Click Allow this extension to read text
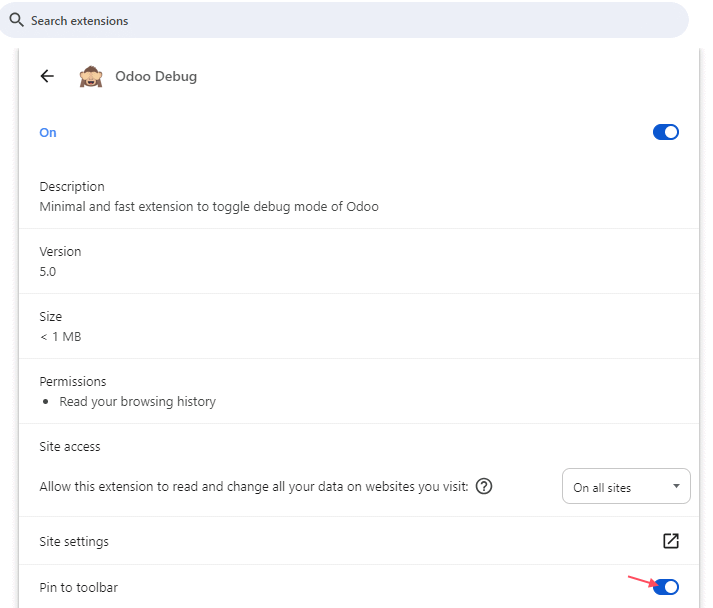 [254, 487]
